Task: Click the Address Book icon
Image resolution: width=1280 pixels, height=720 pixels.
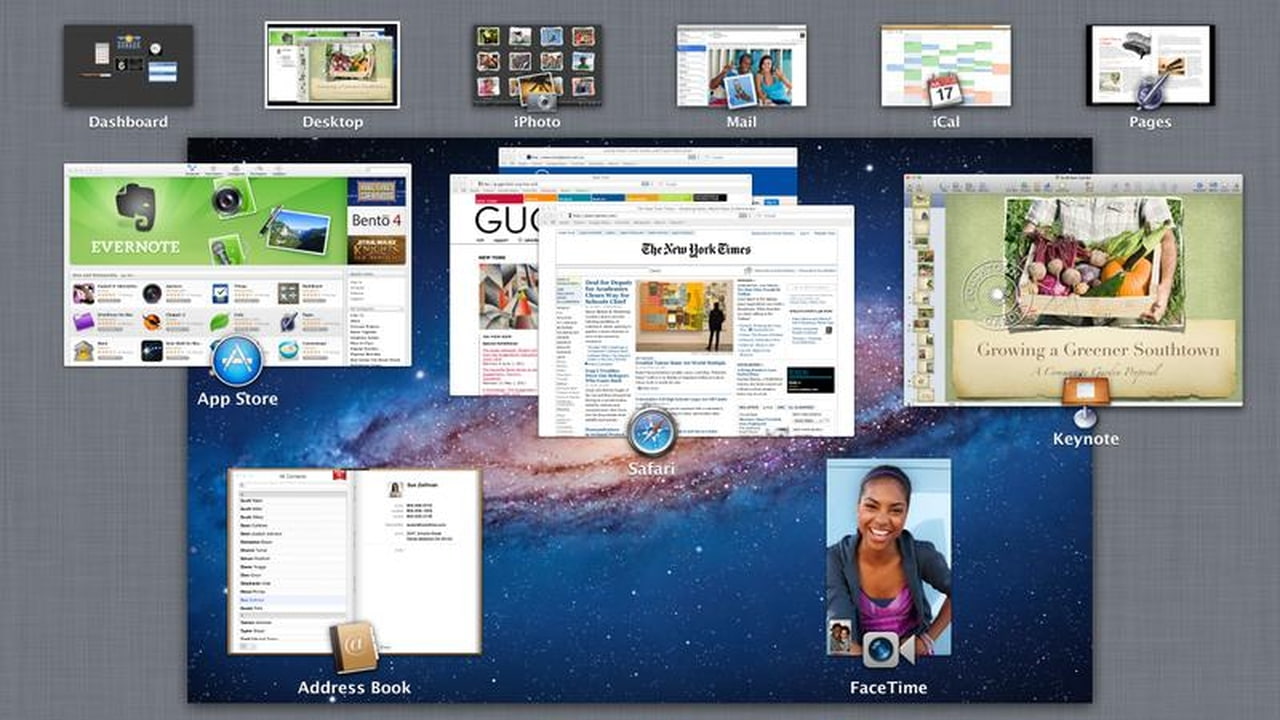Action: 355,647
